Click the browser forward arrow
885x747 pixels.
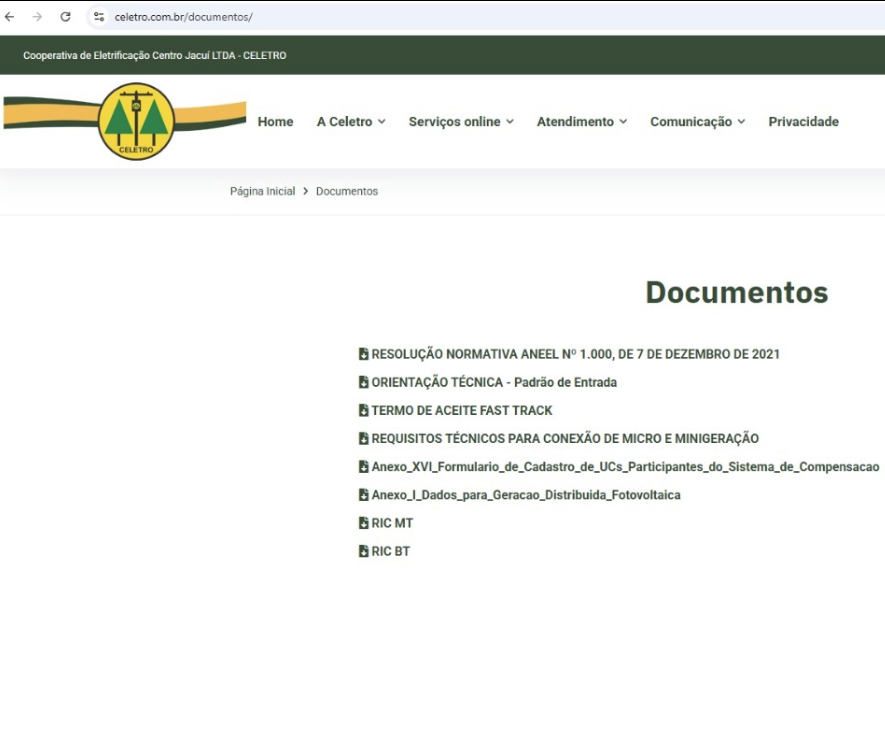37,17
